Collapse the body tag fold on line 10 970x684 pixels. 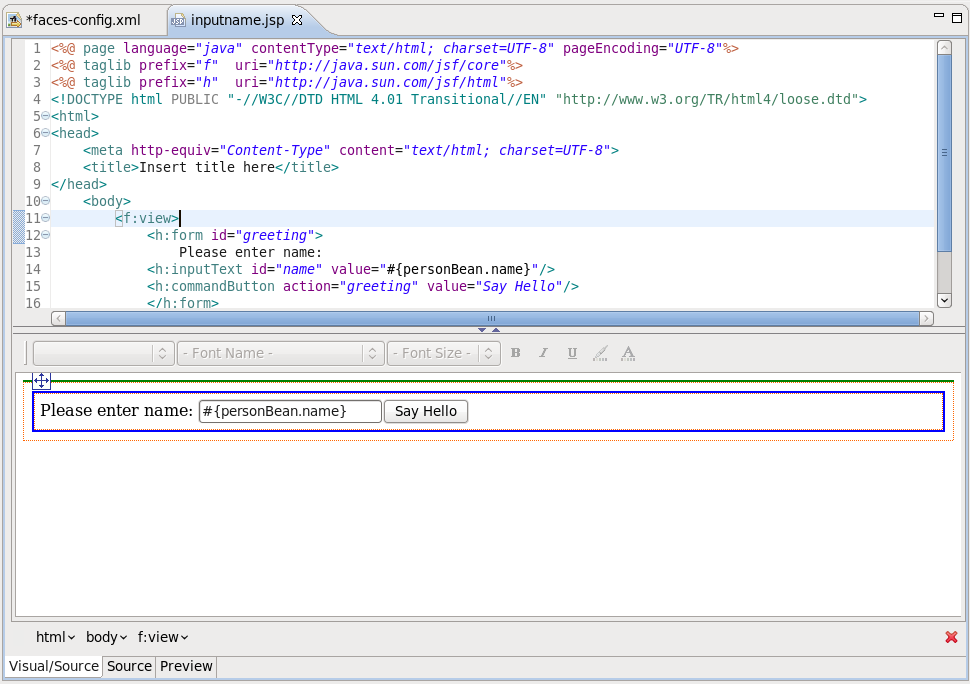[x=45, y=201]
